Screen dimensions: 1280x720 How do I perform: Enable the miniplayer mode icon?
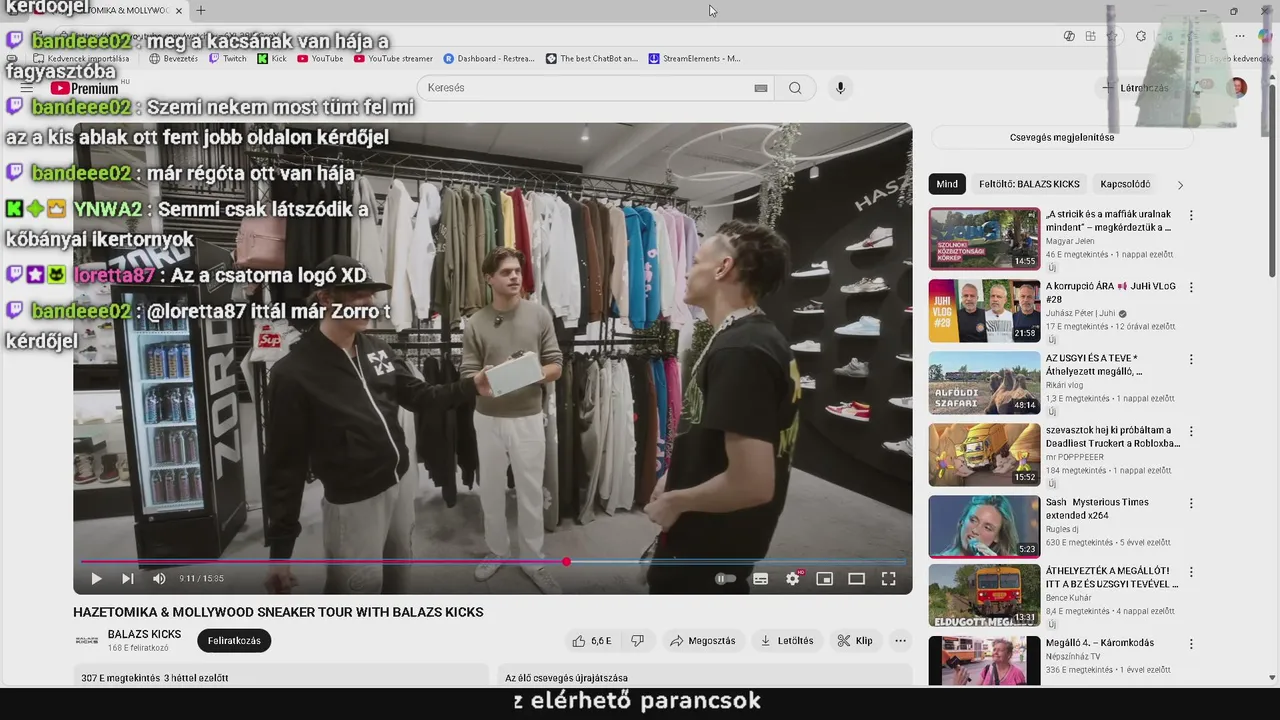coord(825,578)
